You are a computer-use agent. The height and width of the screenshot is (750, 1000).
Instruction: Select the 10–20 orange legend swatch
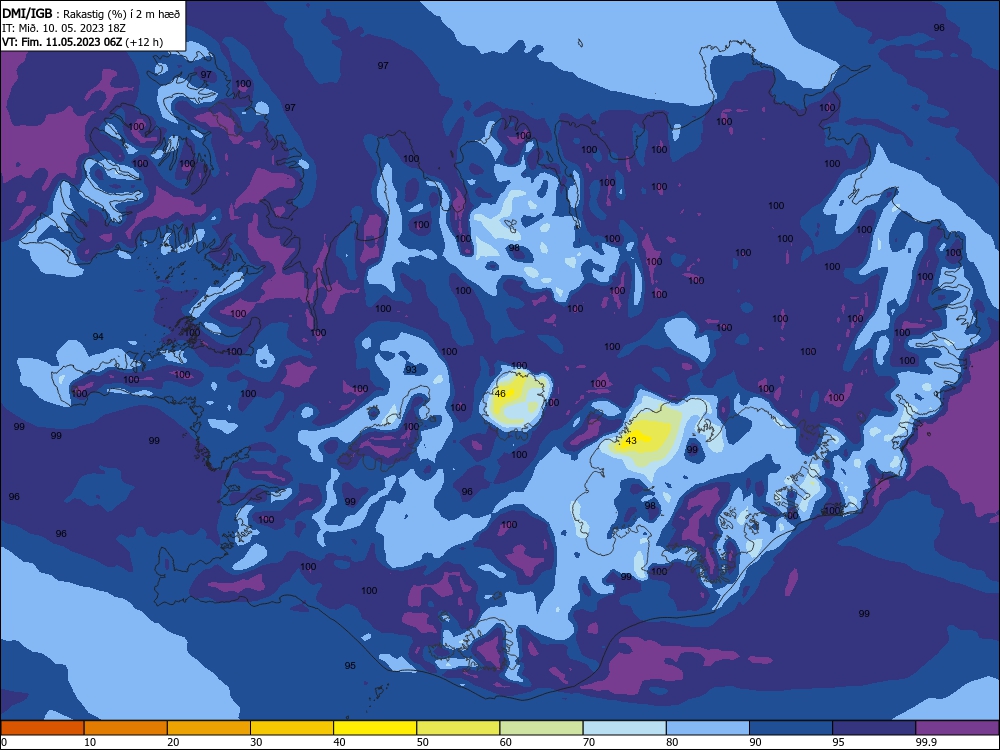pyautogui.click(x=126, y=728)
